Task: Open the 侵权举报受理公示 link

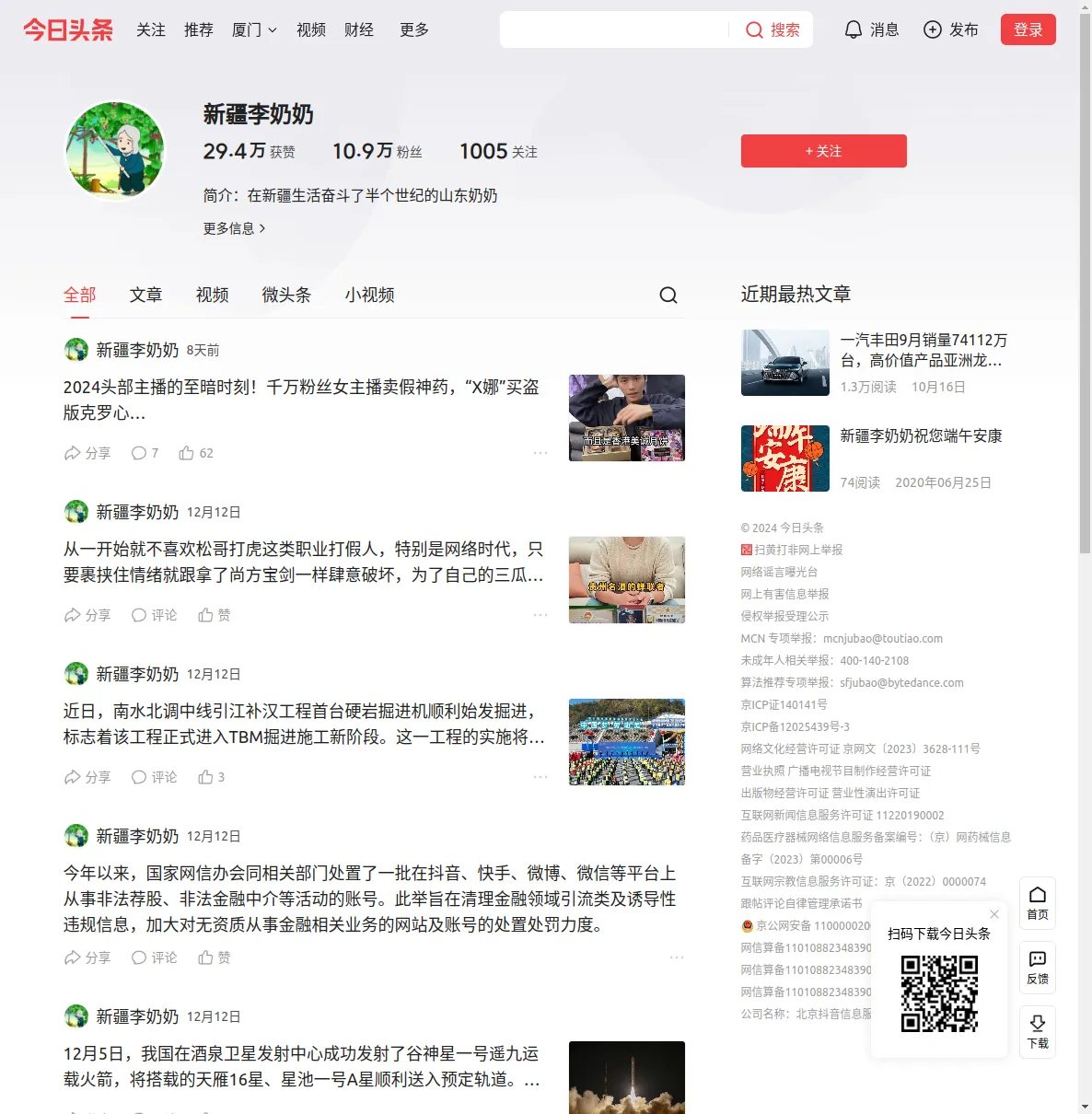Action: [x=784, y=616]
